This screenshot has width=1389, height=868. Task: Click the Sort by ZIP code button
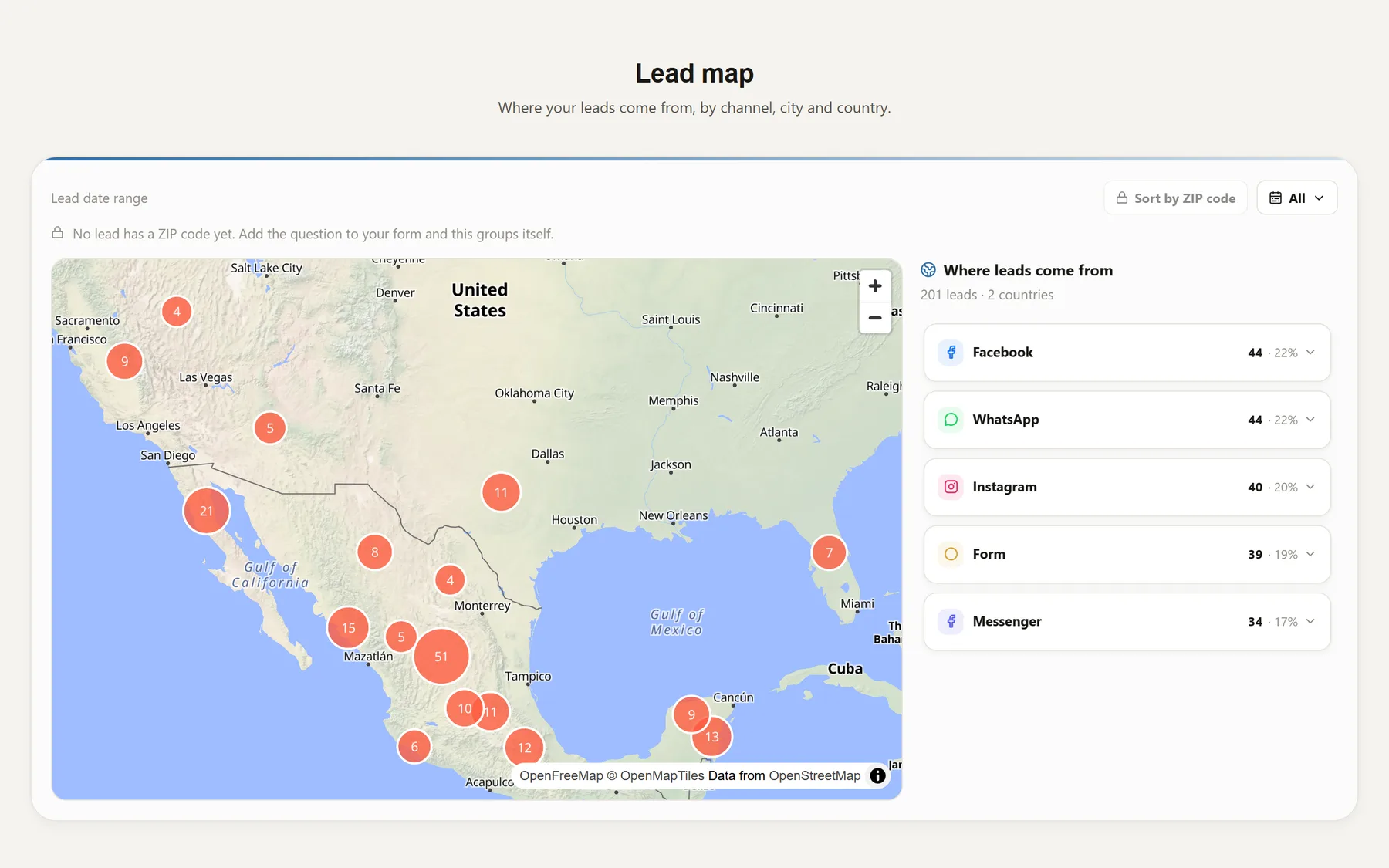tap(1175, 198)
